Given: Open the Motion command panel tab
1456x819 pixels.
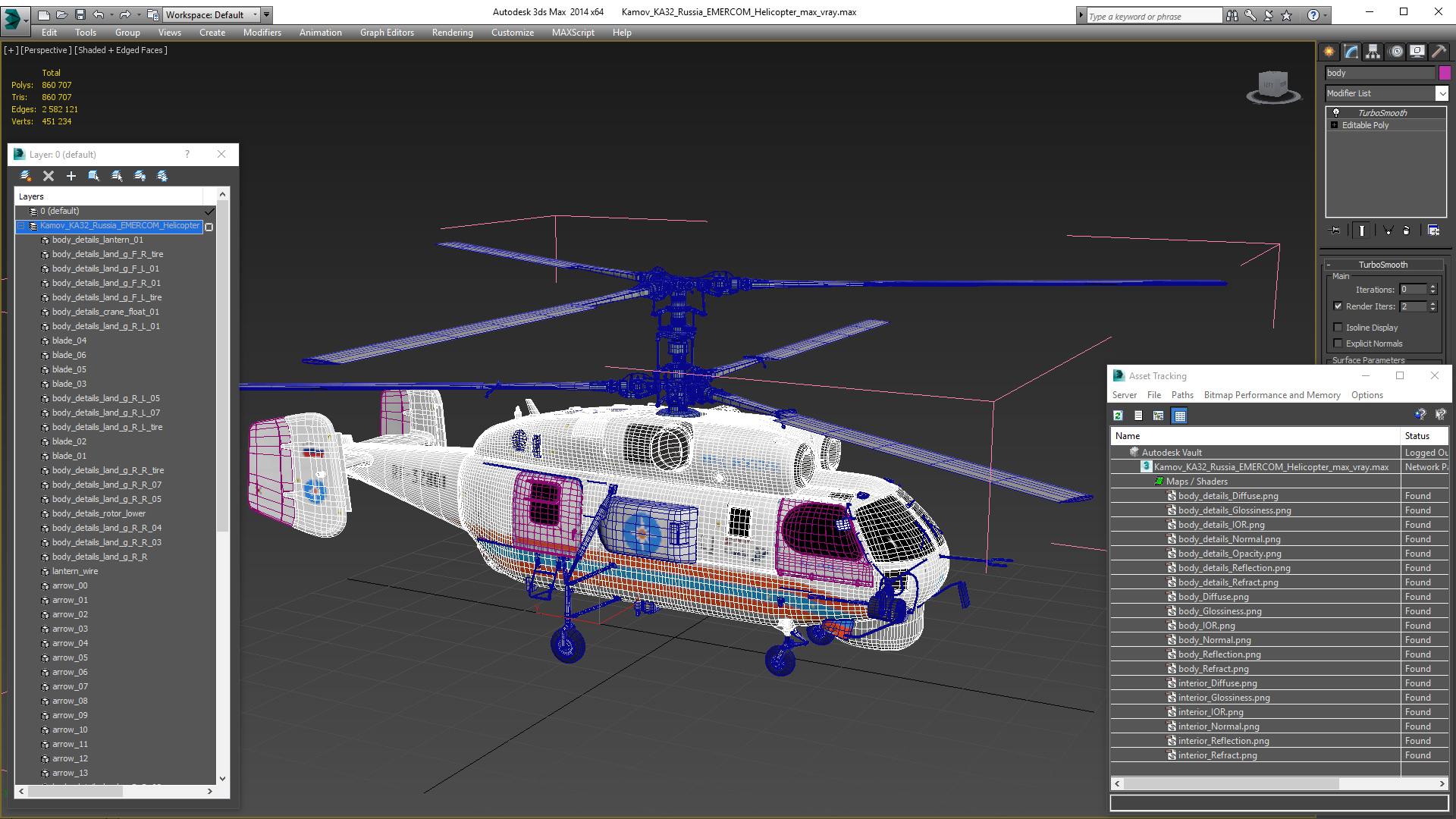Looking at the screenshot, I should point(1395,52).
